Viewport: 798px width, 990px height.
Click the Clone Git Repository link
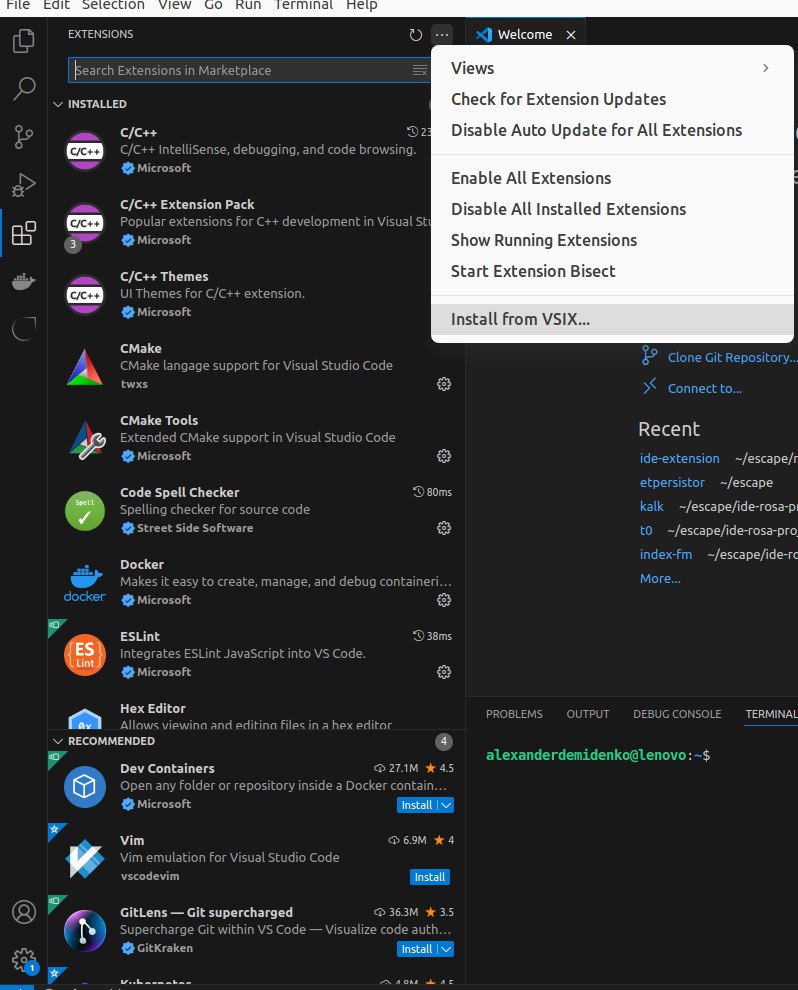732,357
